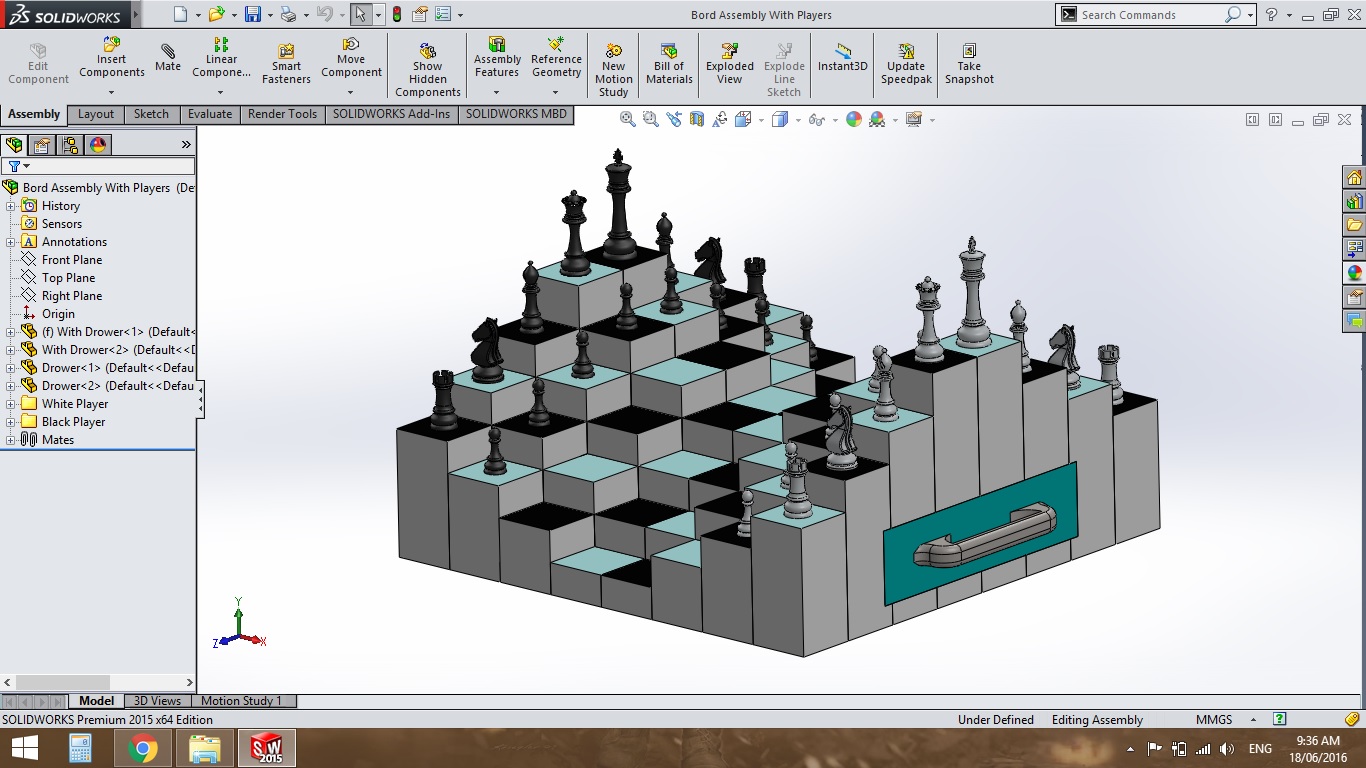Toggle Show Hidden Components
The image size is (1366, 768).
[x=427, y=70]
